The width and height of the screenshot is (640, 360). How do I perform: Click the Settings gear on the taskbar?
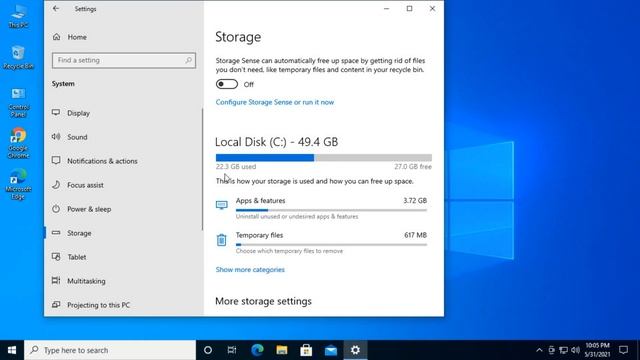pyautogui.click(x=355, y=350)
